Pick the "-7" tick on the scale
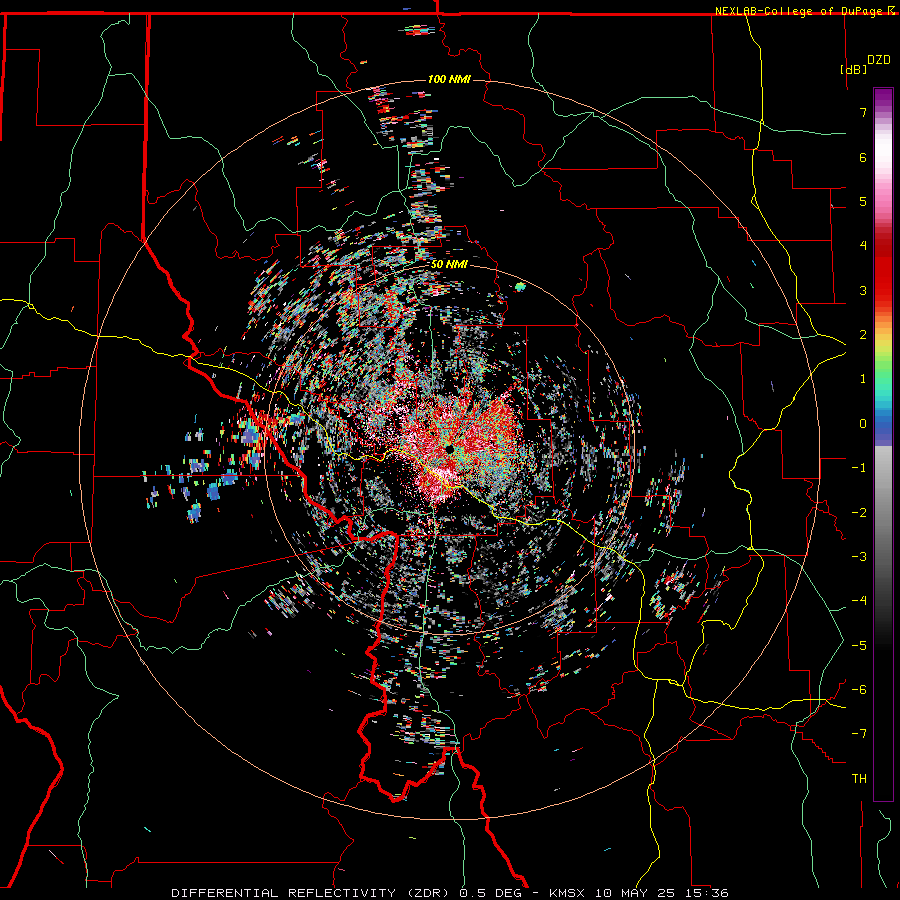Image resolution: width=900 pixels, height=900 pixels. (859, 734)
